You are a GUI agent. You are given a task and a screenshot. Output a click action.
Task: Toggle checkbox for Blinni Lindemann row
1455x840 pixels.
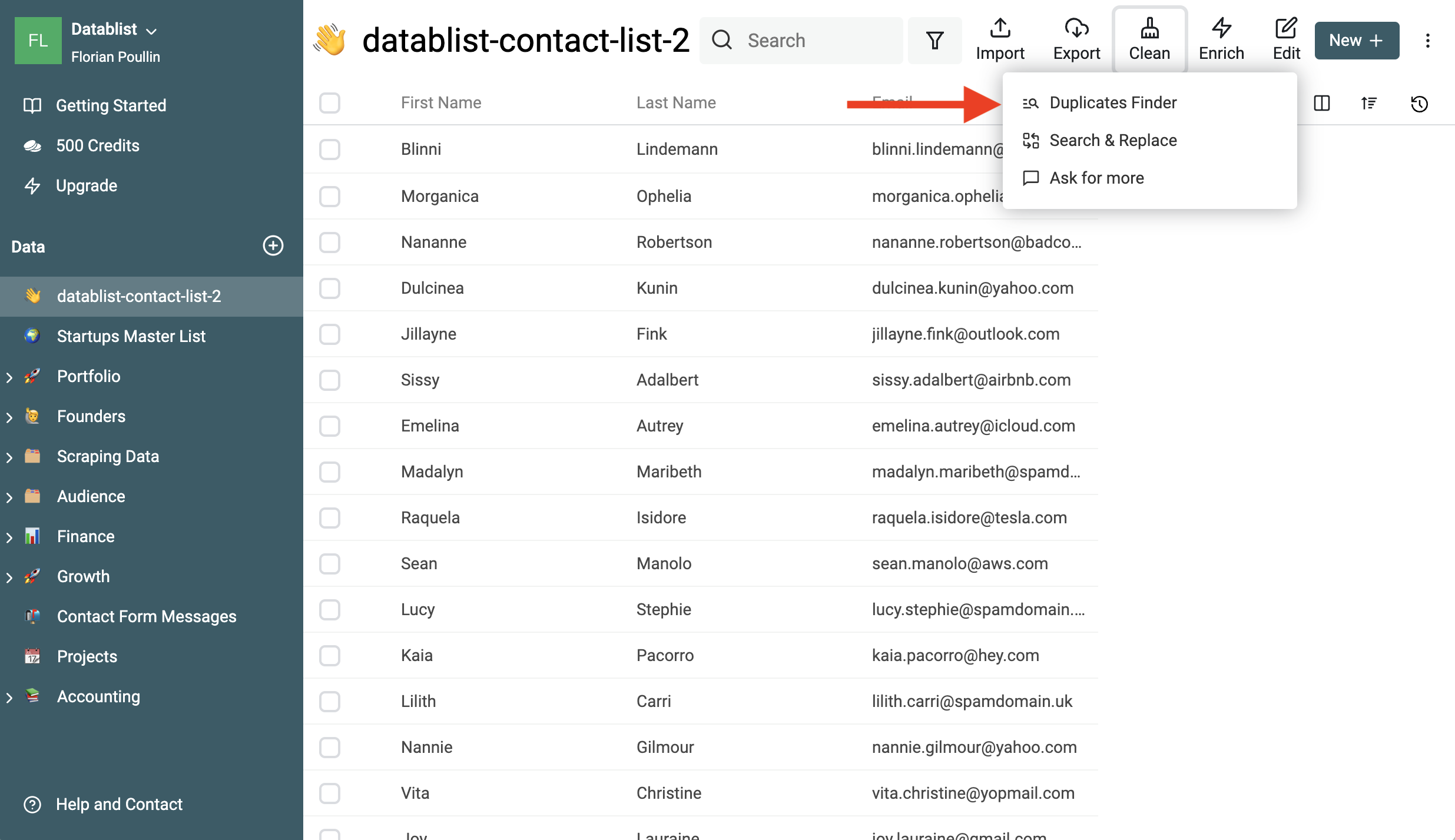pyautogui.click(x=330, y=148)
